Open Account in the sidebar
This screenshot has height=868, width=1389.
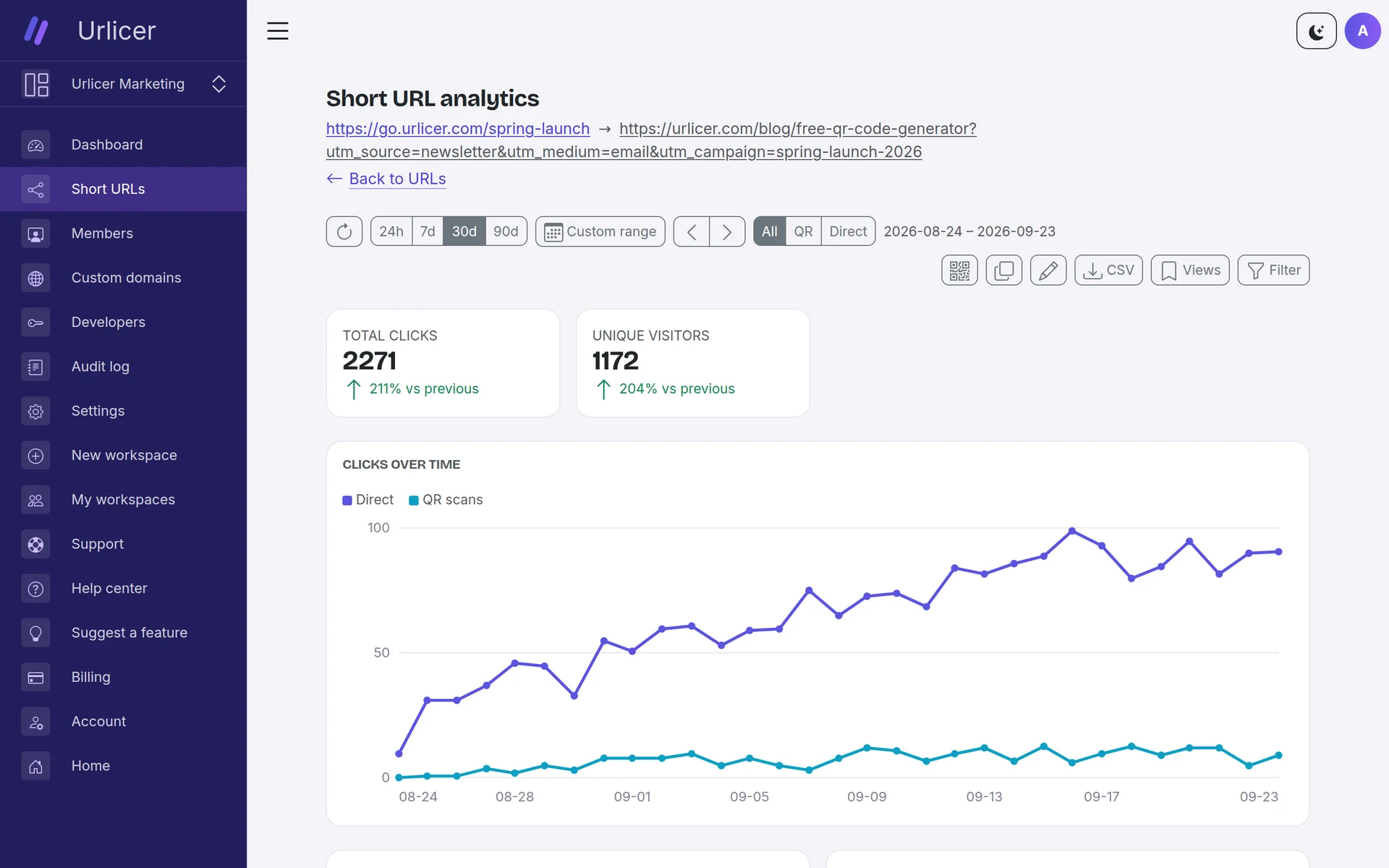(x=123, y=721)
